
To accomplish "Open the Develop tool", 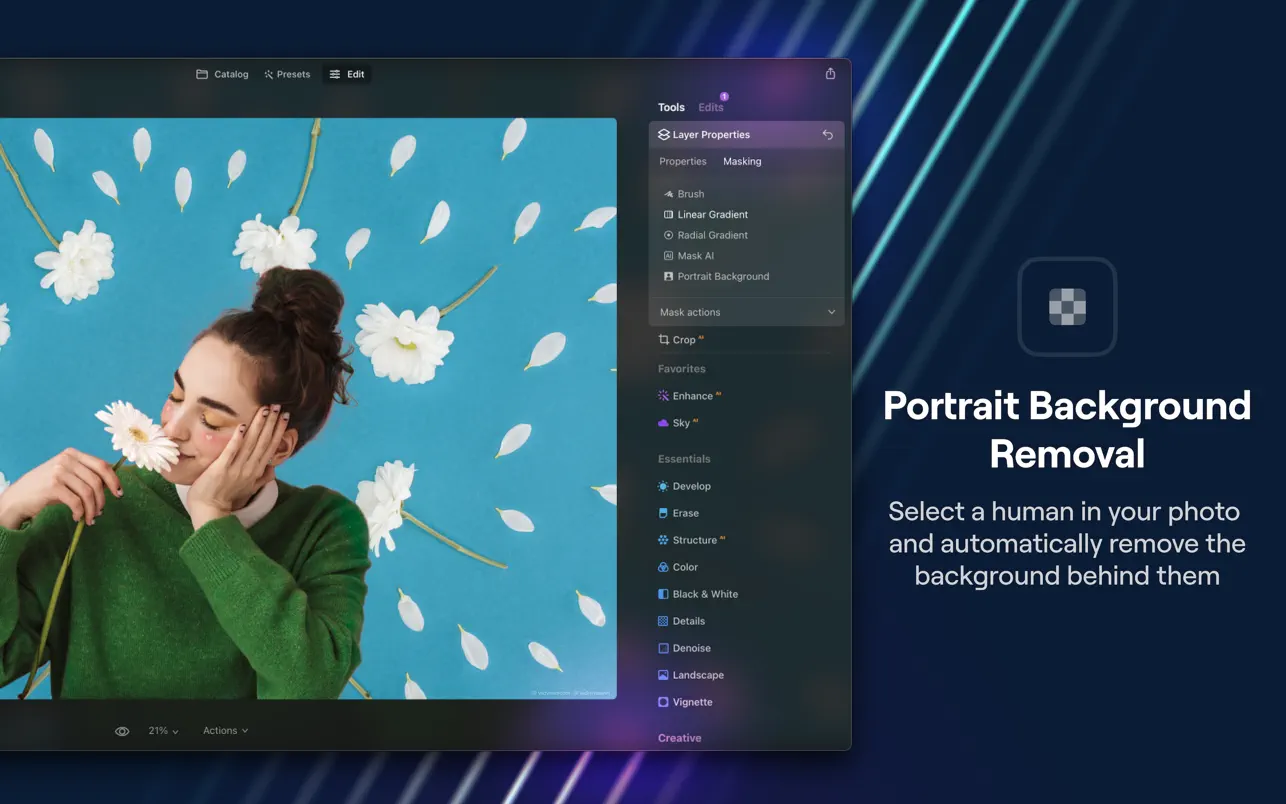I will [x=691, y=486].
